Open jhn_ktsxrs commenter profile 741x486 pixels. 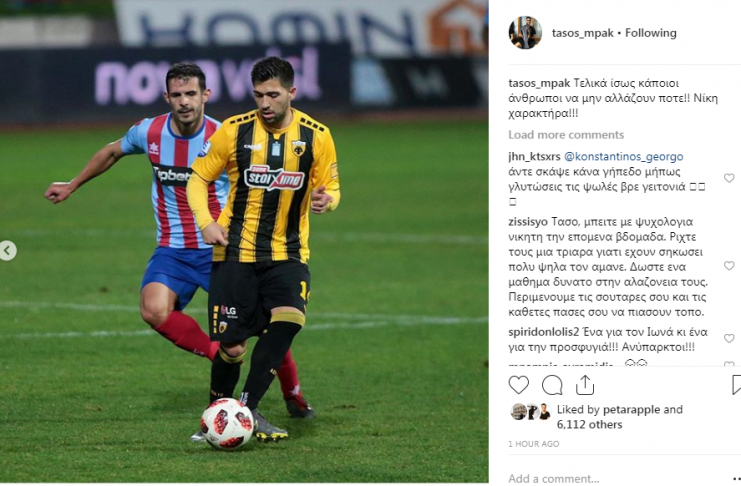[x=534, y=156]
